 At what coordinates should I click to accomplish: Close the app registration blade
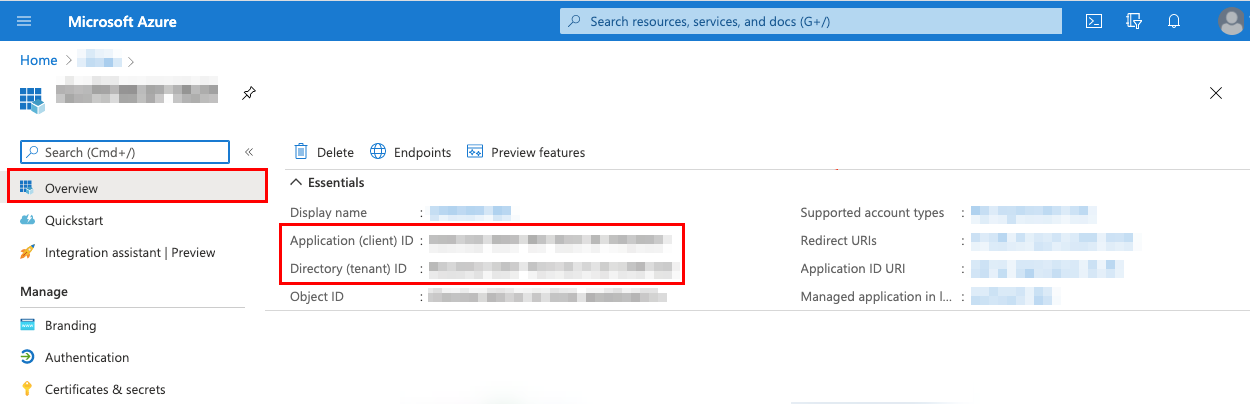(1216, 93)
